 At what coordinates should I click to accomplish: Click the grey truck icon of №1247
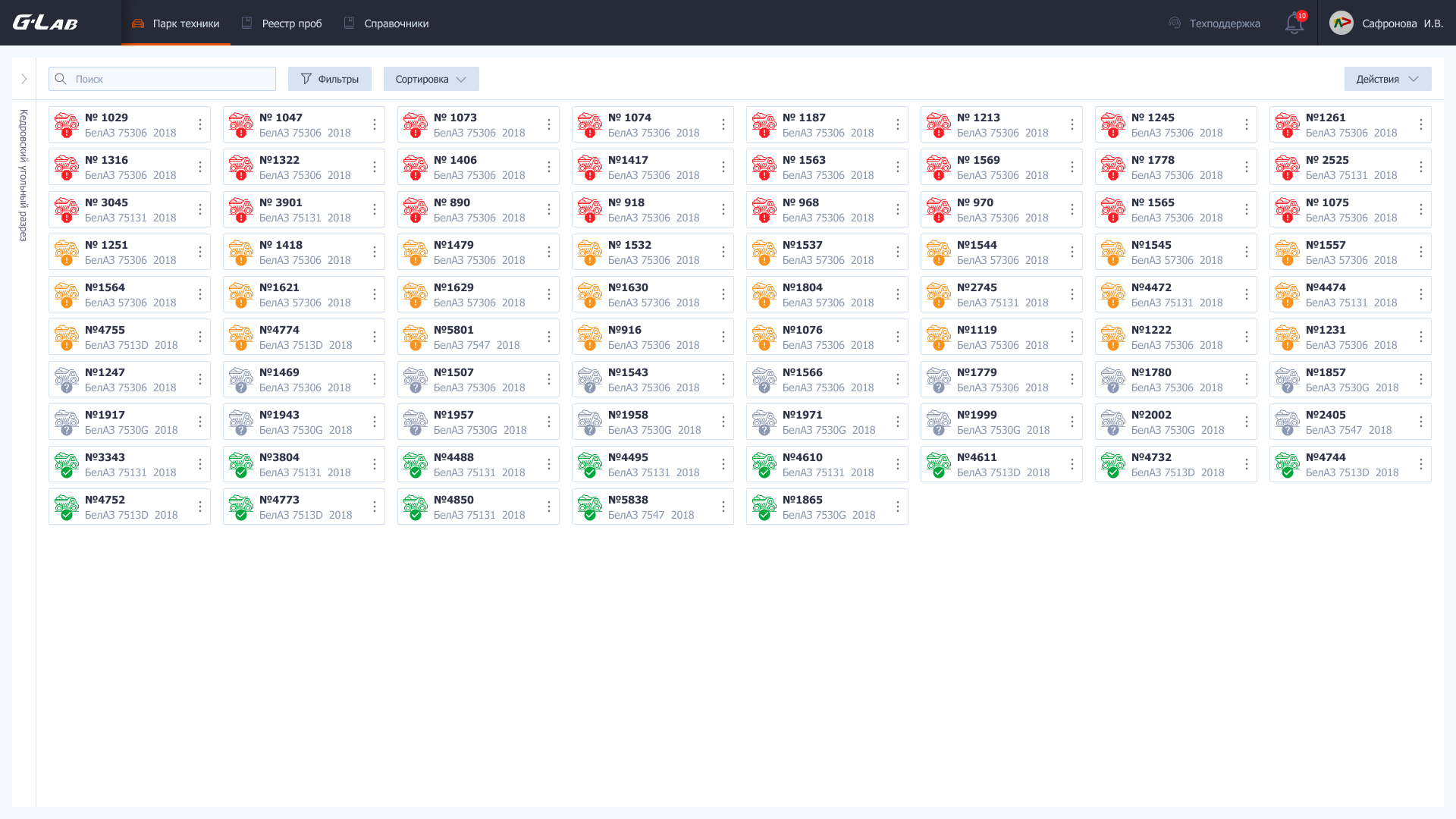tap(67, 379)
